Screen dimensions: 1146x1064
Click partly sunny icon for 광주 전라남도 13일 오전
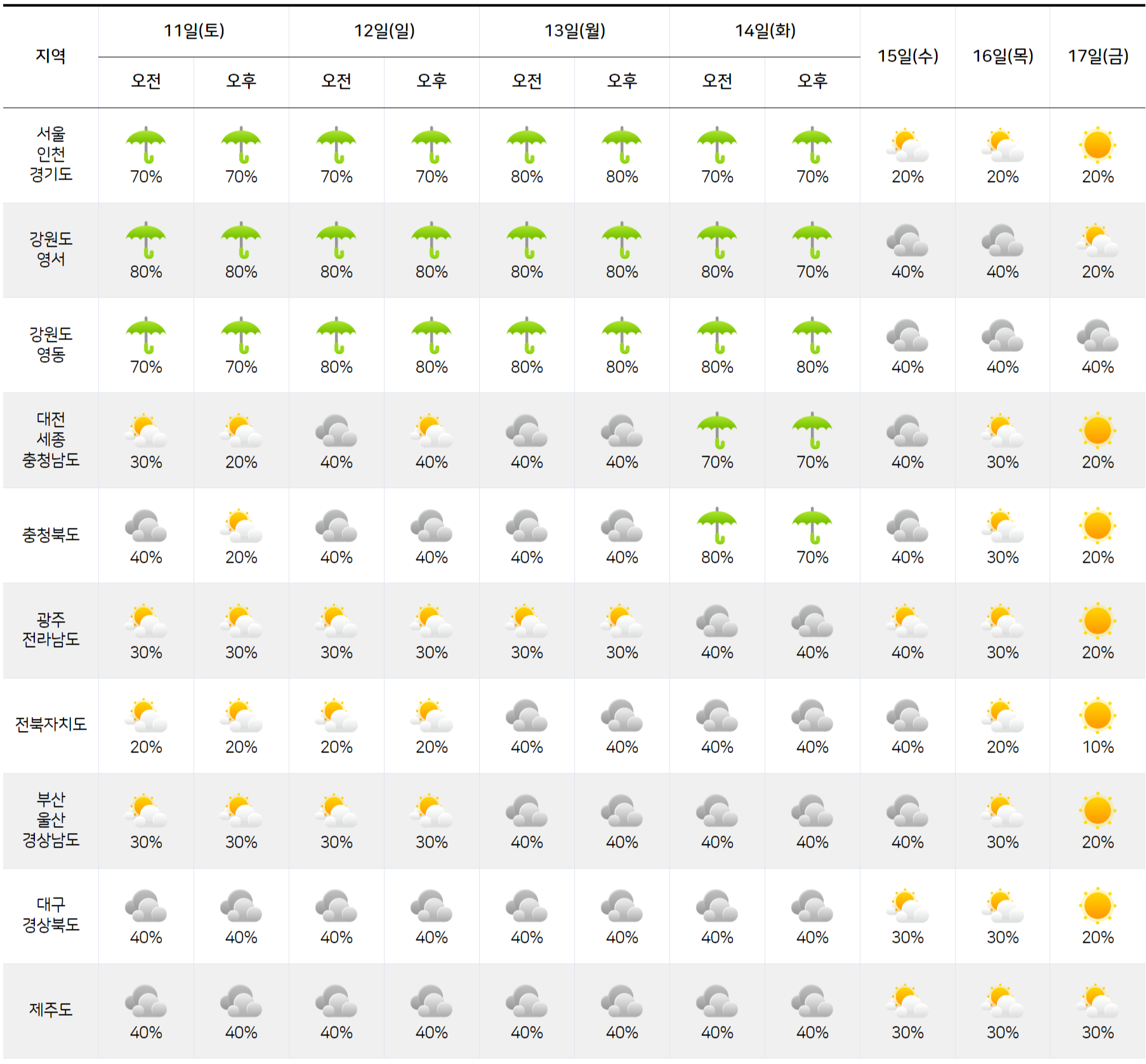(527, 621)
